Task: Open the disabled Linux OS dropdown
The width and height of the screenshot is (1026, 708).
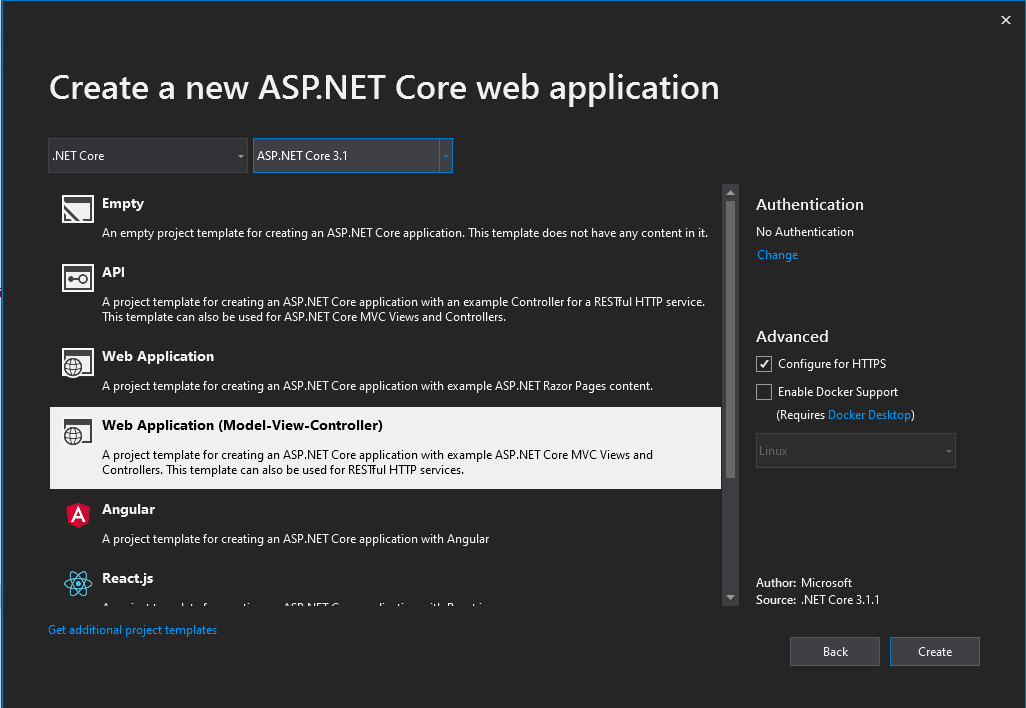Action: point(855,451)
